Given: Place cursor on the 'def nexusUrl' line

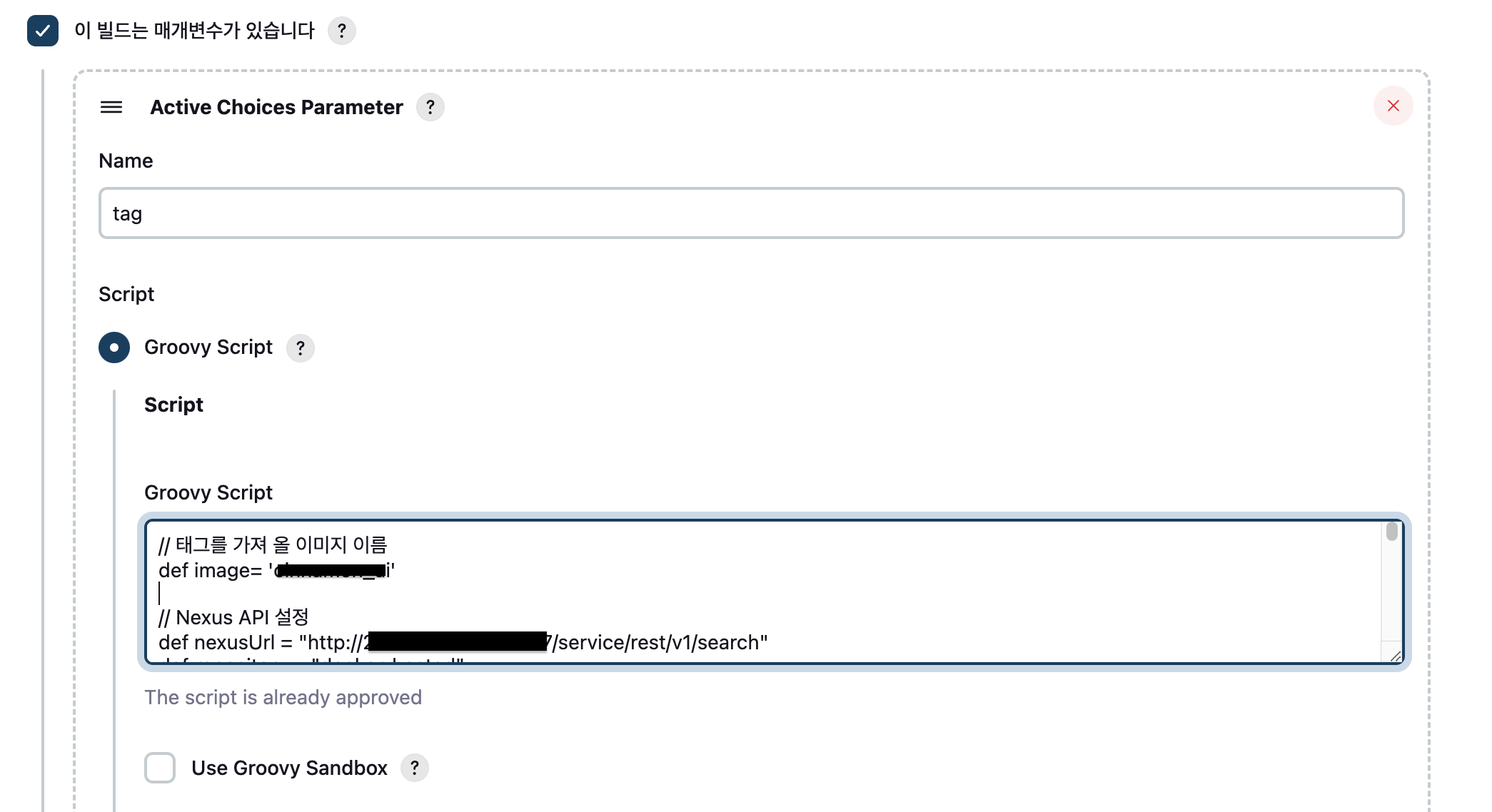Looking at the screenshot, I should click(463, 642).
